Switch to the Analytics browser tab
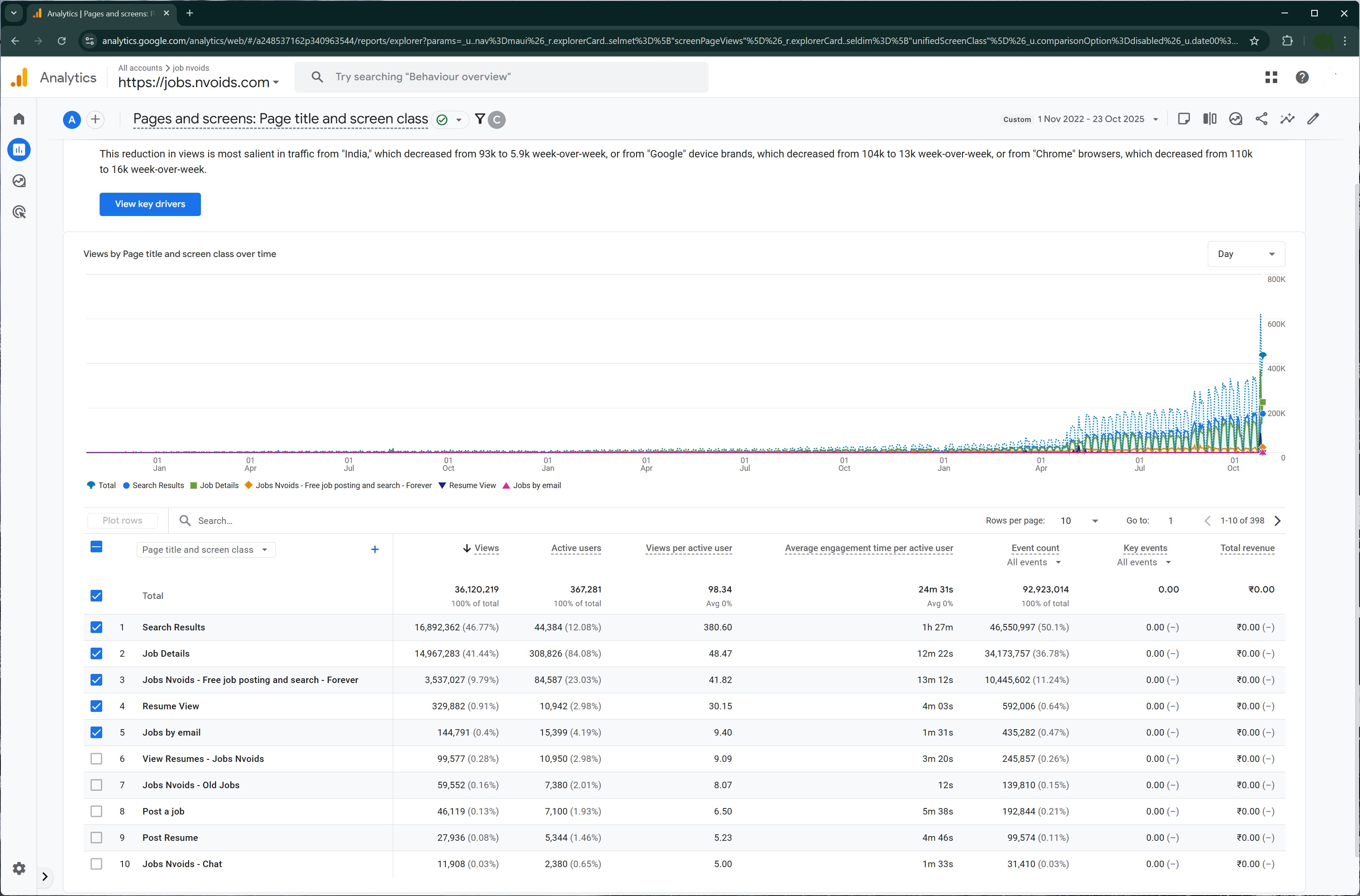This screenshot has width=1360, height=896. click(x=94, y=13)
